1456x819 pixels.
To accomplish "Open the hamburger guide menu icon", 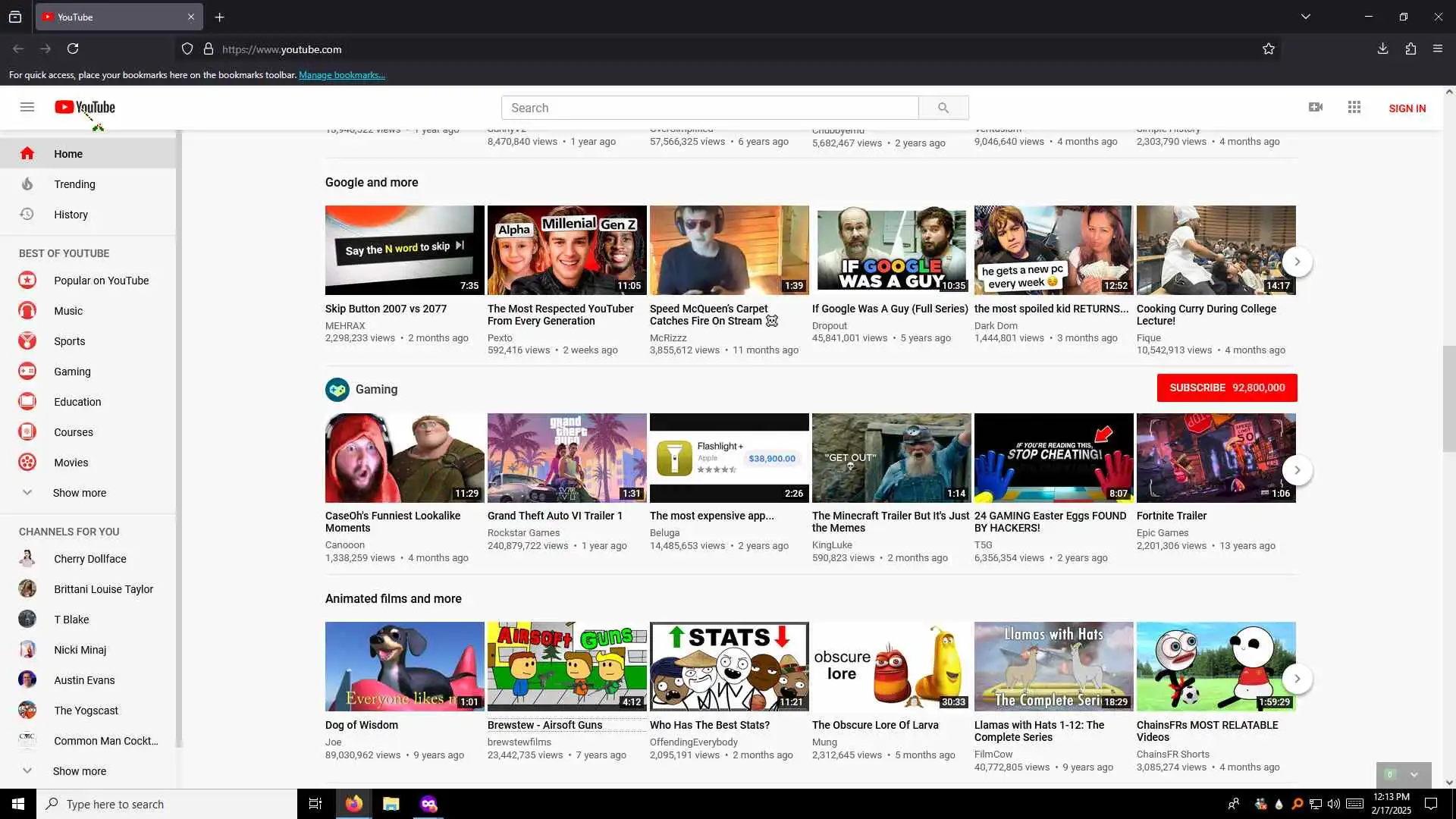I will (x=27, y=107).
